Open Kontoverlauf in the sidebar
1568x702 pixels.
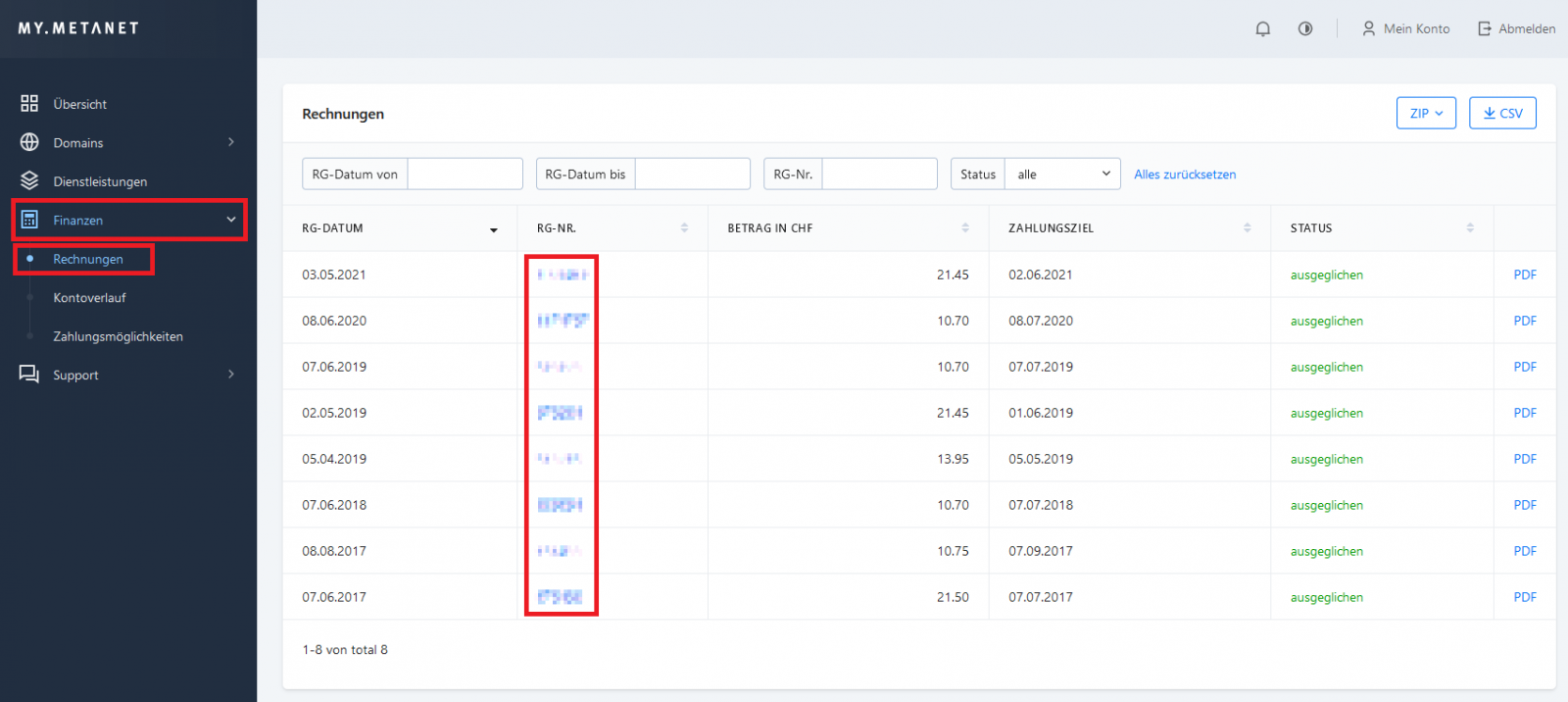(89, 298)
